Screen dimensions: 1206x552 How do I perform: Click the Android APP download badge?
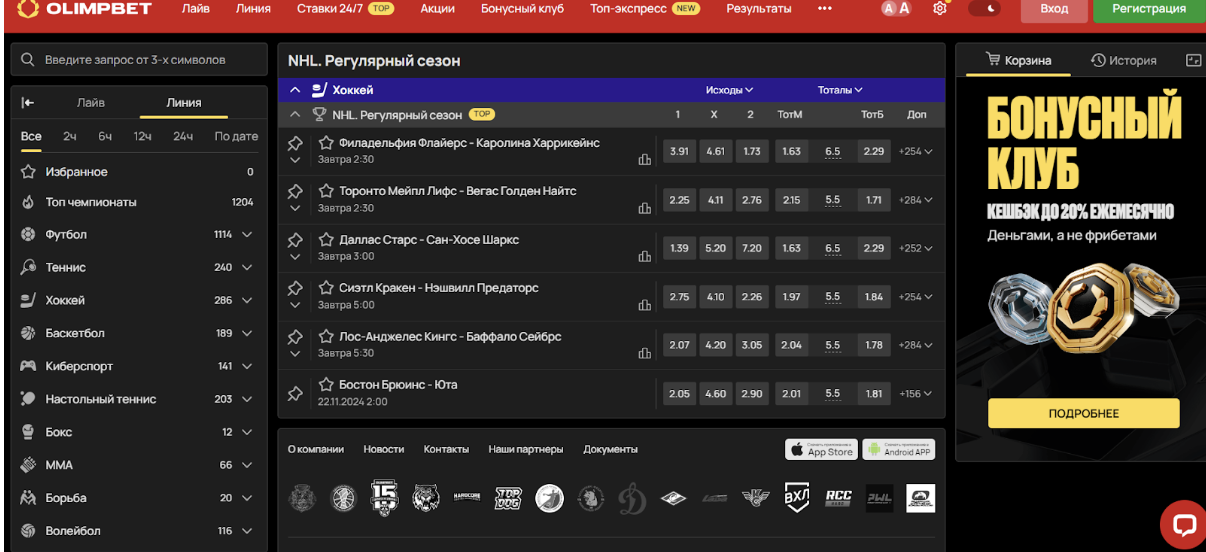(x=898, y=449)
